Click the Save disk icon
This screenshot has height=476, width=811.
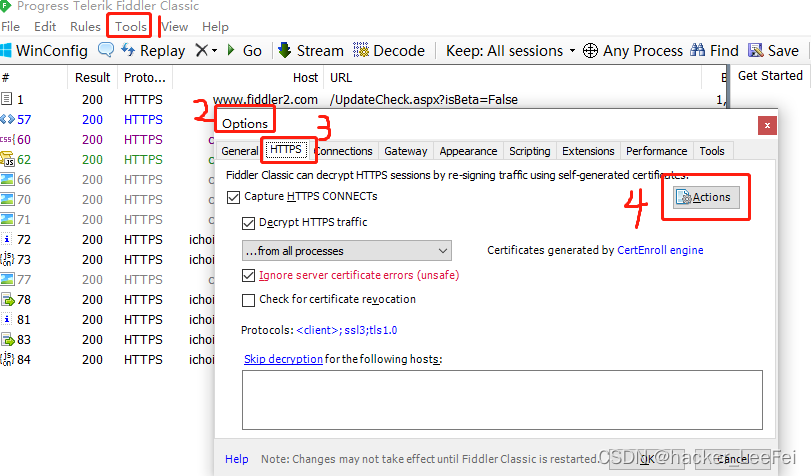click(x=756, y=50)
